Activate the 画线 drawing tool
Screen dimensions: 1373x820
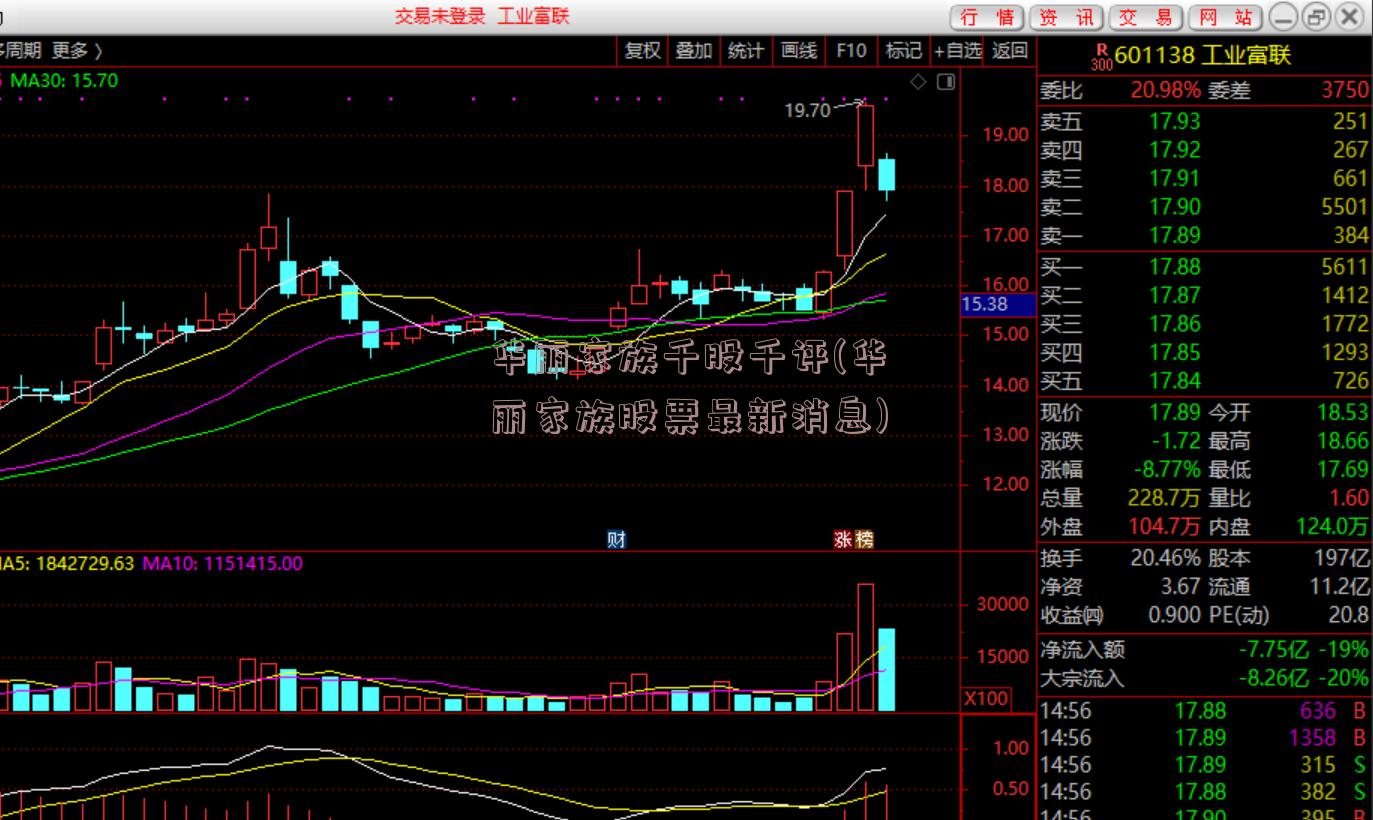[x=798, y=50]
